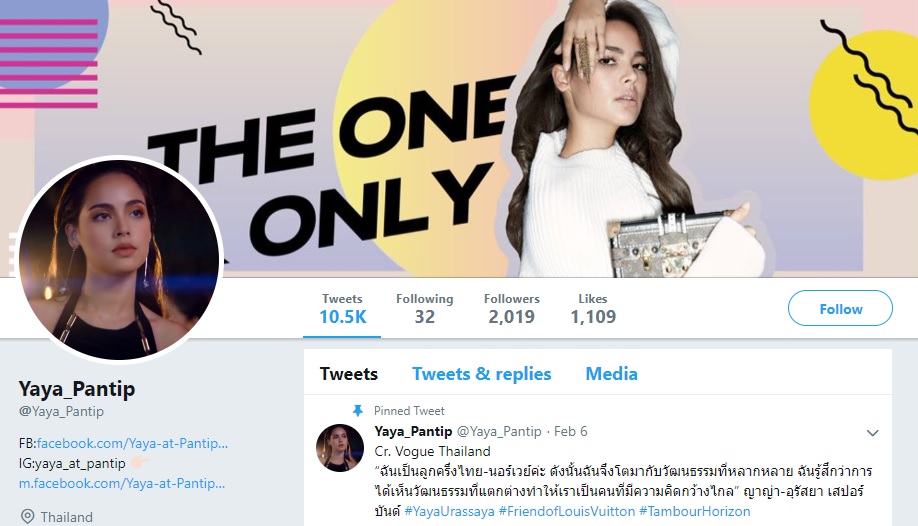Screen dimensions: 918x526
Task: Open the facebook.com/Yaya-at-Pantip bio link
Action: pos(132,443)
